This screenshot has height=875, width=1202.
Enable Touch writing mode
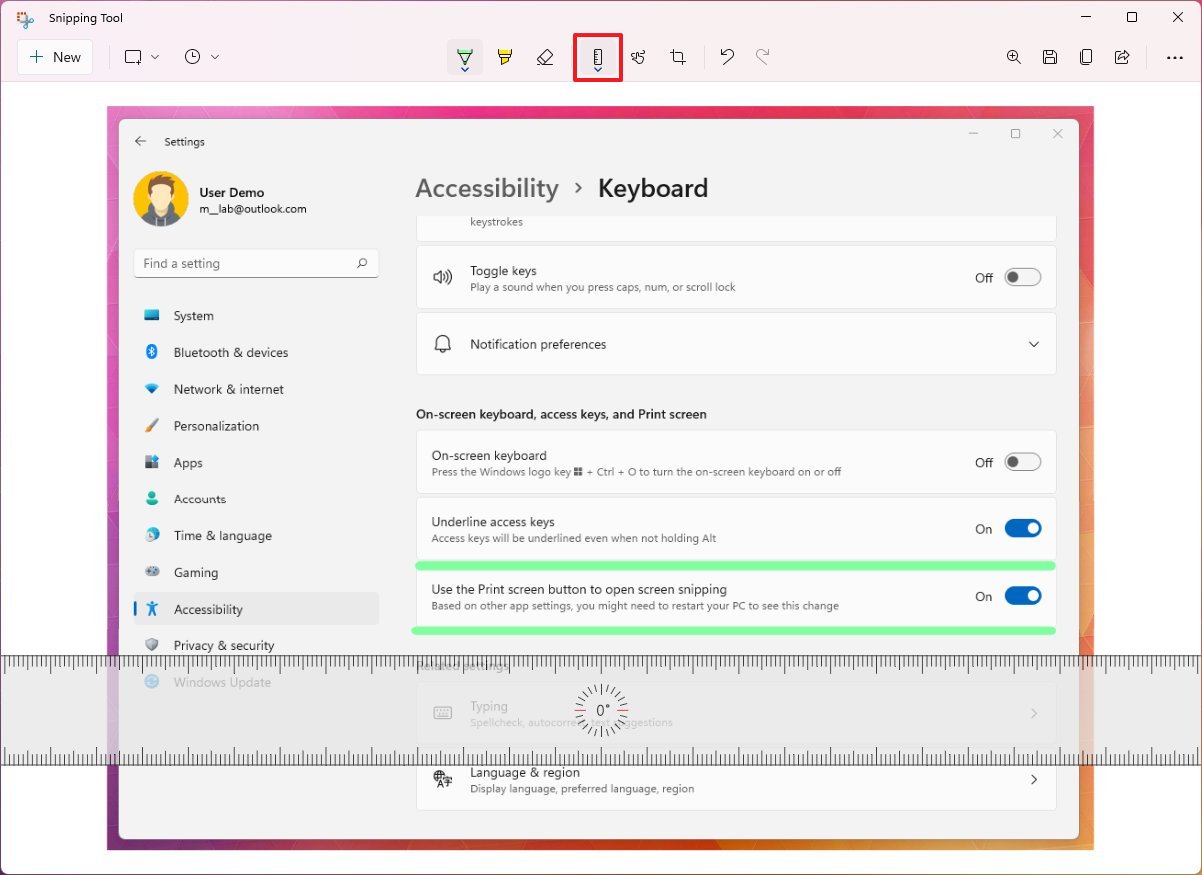point(639,57)
